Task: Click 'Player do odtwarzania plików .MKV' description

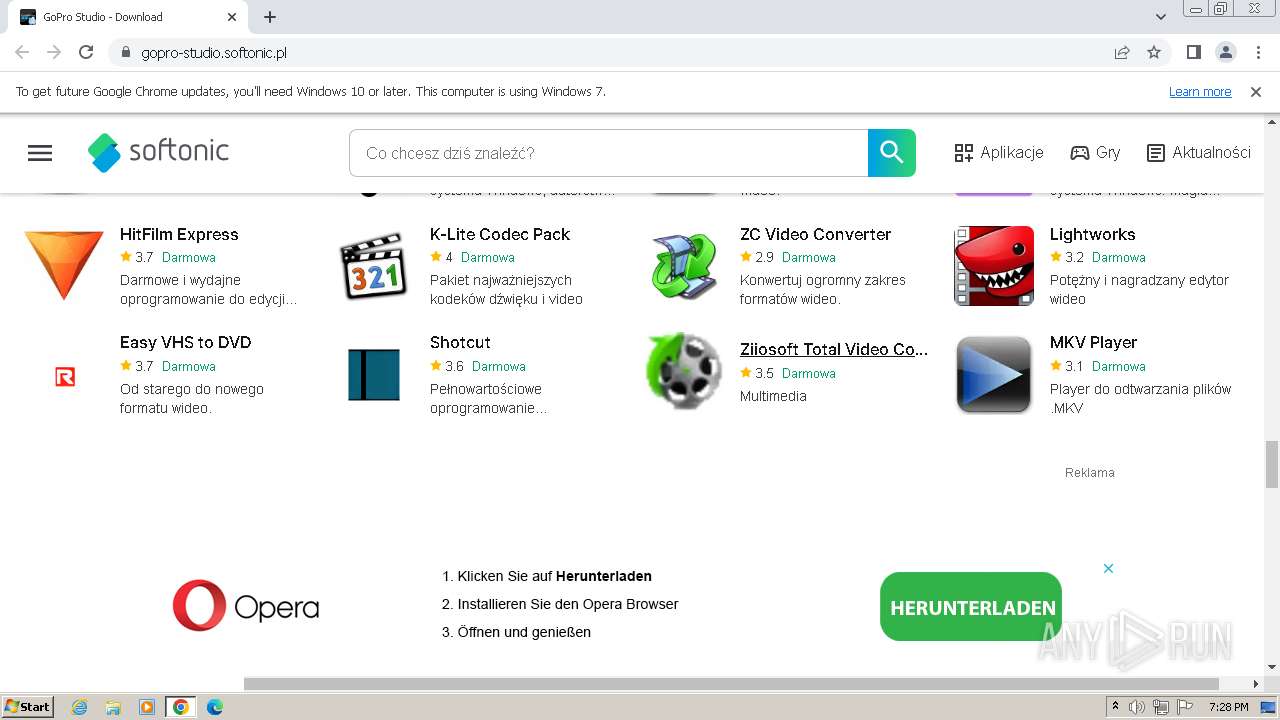Action: pos(1140,398)
